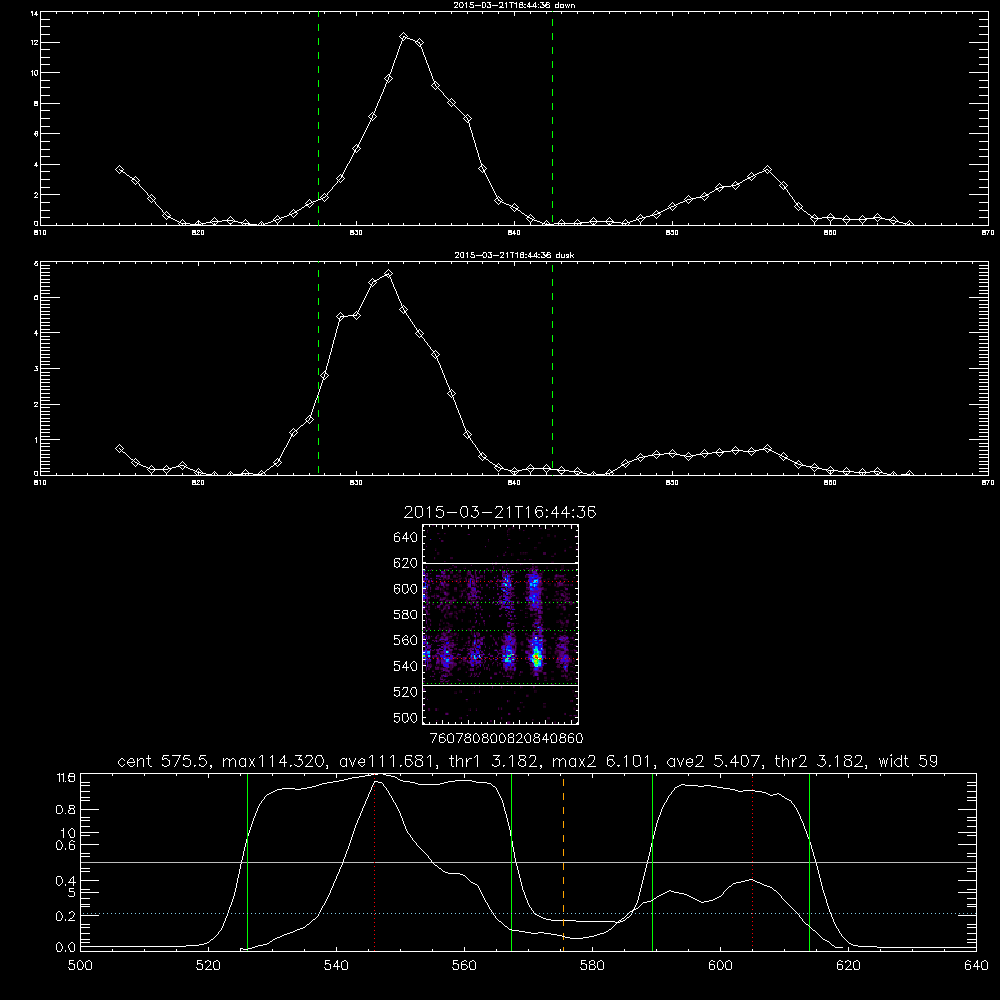
Task: Click the red dotted line near 605
Action: pyautogui.click(x=753, y=861)
